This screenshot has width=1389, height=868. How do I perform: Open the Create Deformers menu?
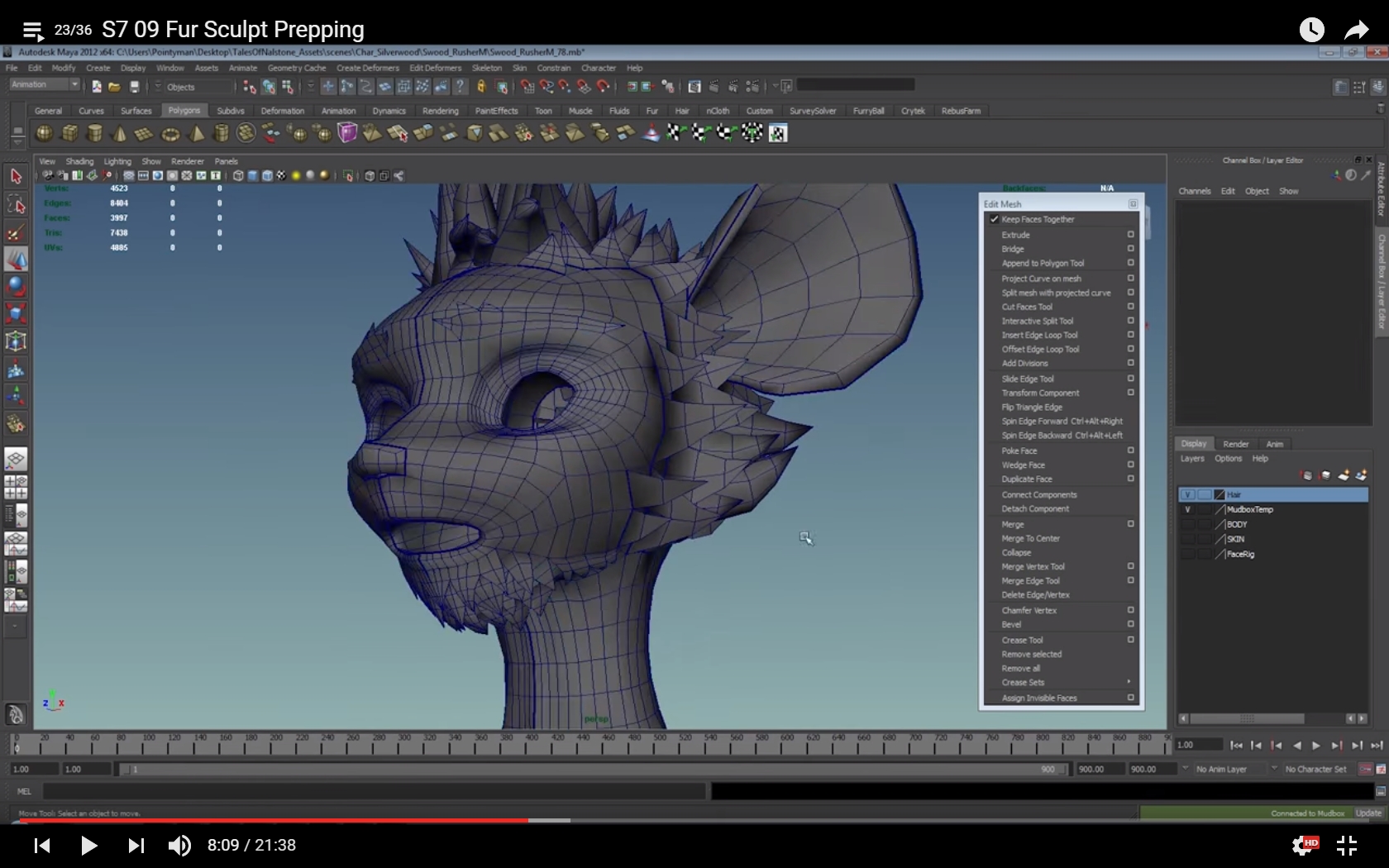coord(367,69)
